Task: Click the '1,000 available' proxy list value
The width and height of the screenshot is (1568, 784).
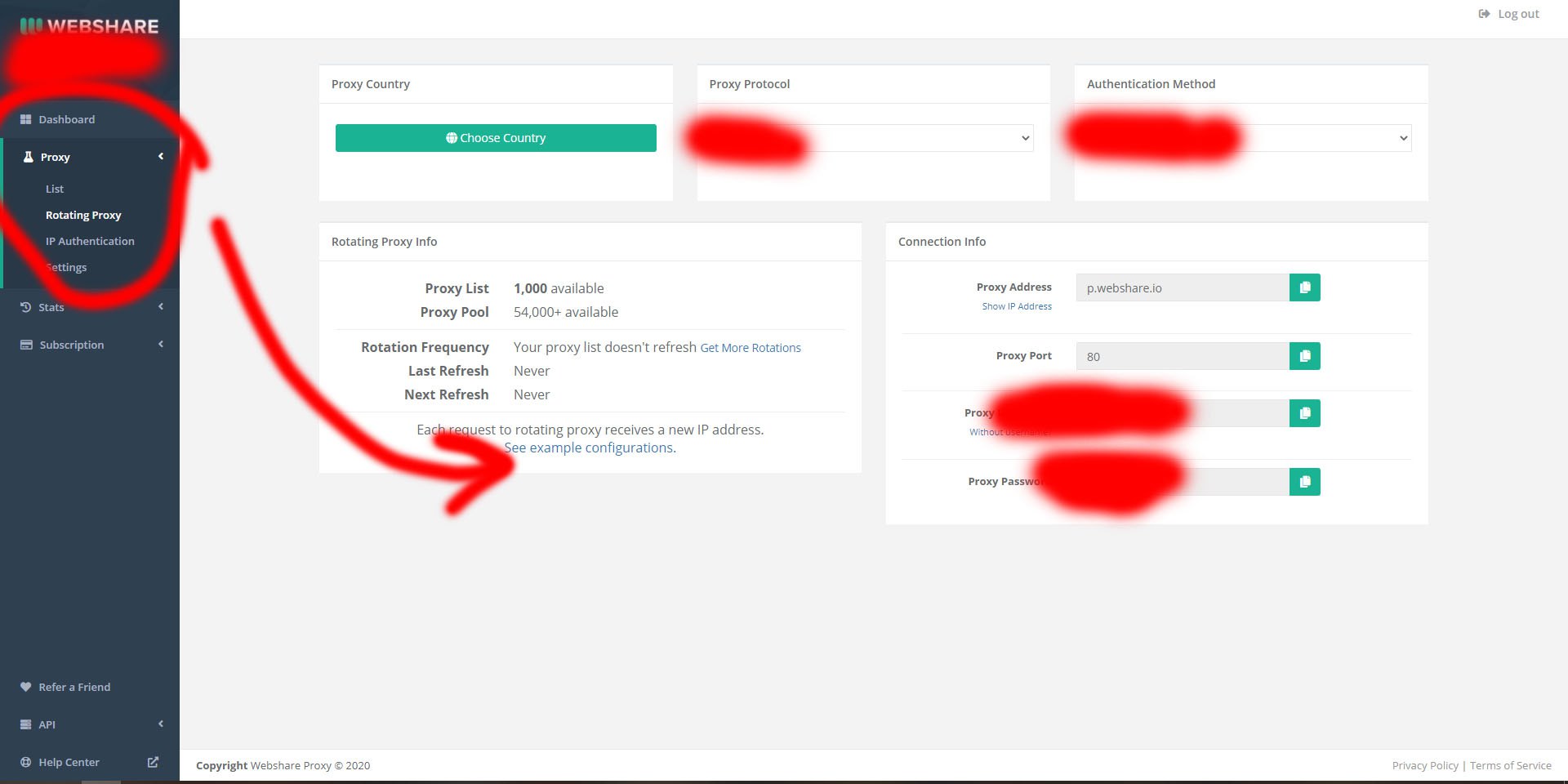Action: [x=559, y=288]
